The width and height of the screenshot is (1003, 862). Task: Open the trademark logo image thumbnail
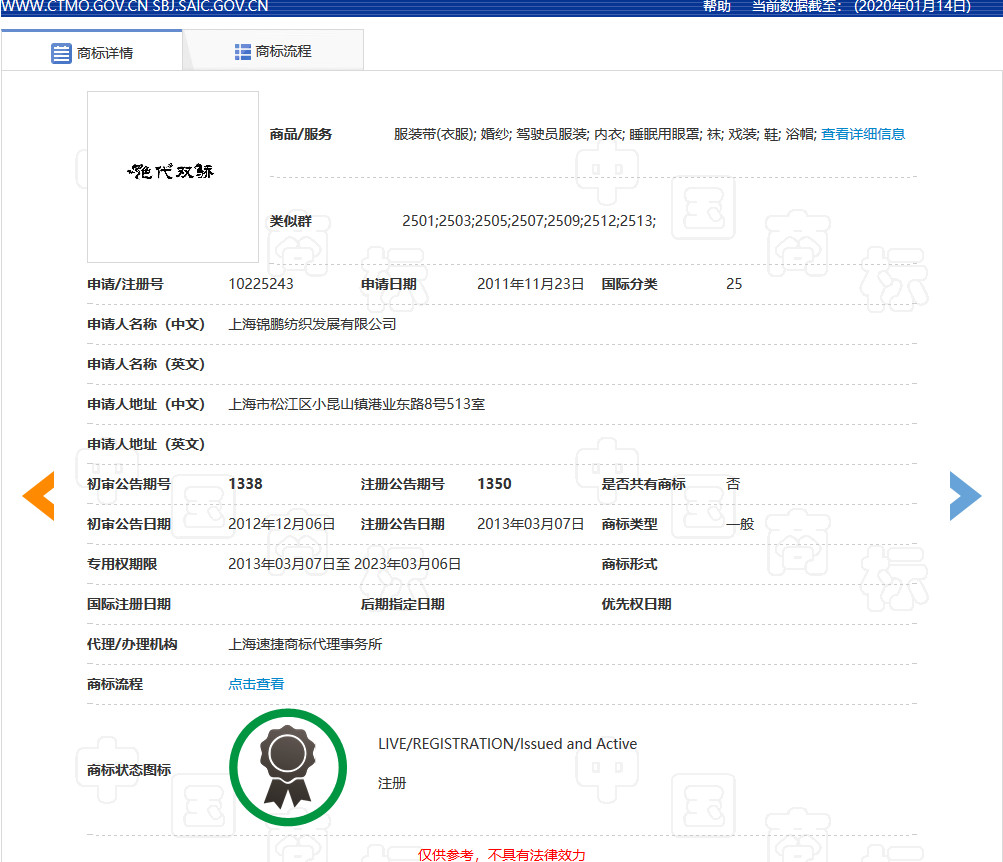tap(173, 177)
